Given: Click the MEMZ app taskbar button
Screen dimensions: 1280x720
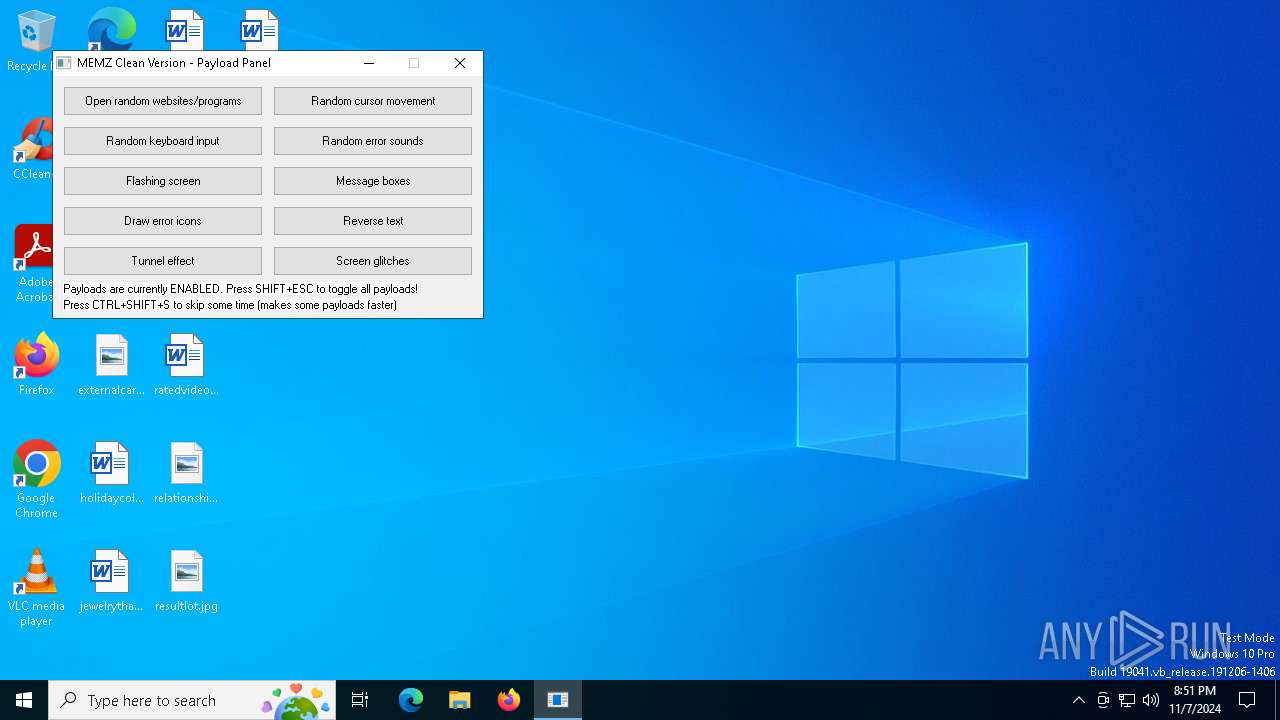Looking at the screenshot, I should [558, 700].
